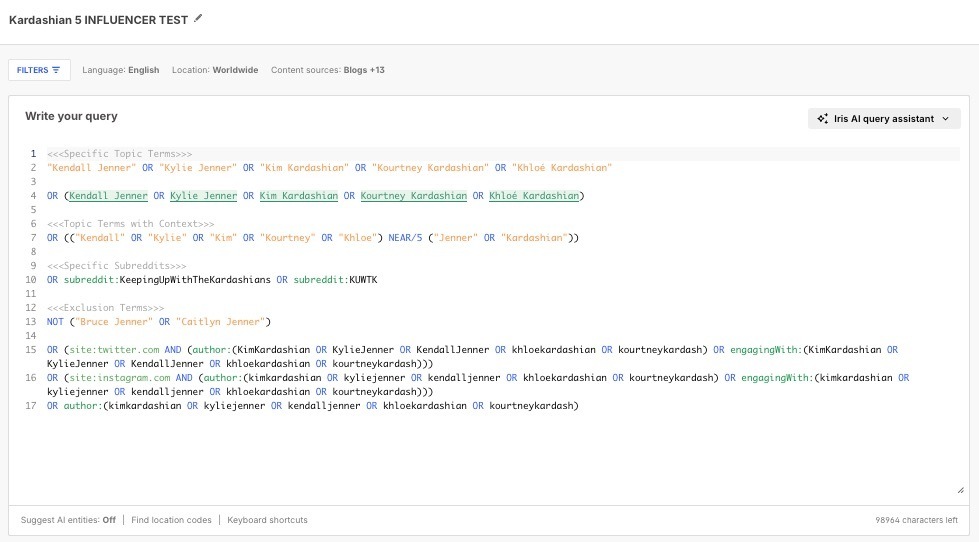Click the subreddit:KUWTK term

(x=335, y=280)
